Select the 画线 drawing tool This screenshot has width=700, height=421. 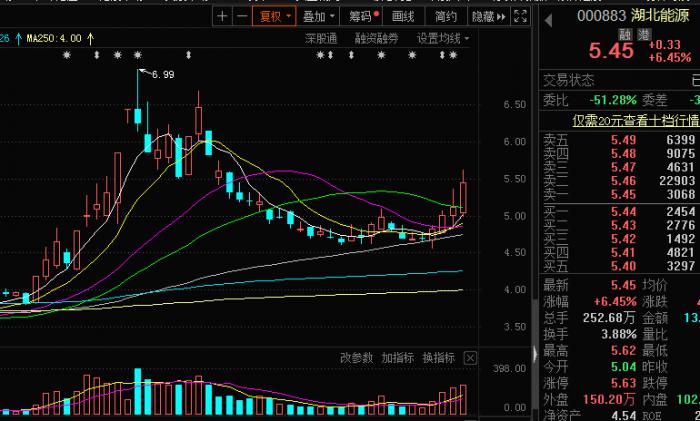tap(403, 16)
